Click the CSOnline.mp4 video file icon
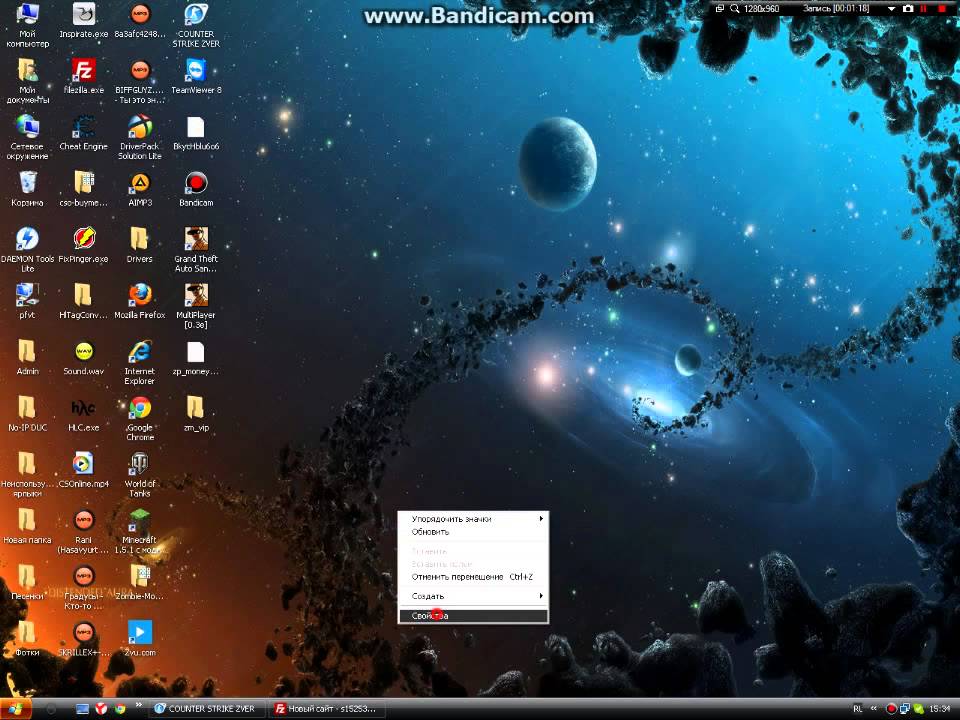Screen dimensions: 960x720 click(83, 470)
